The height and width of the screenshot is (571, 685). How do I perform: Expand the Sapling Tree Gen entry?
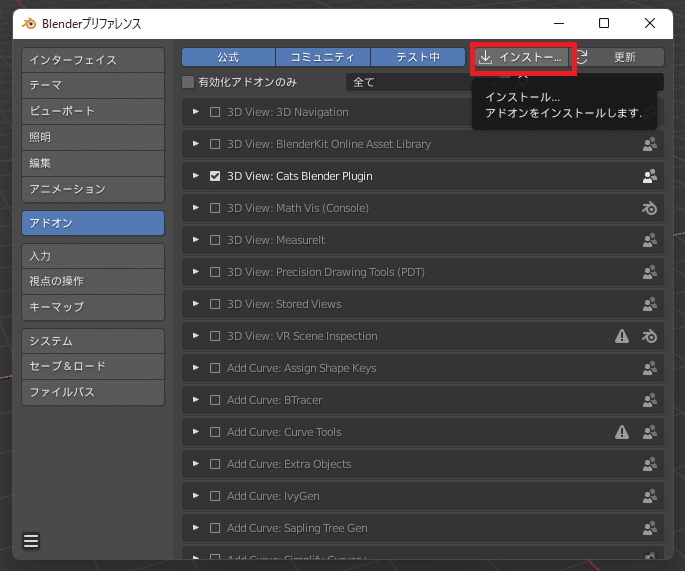[196, 528]
